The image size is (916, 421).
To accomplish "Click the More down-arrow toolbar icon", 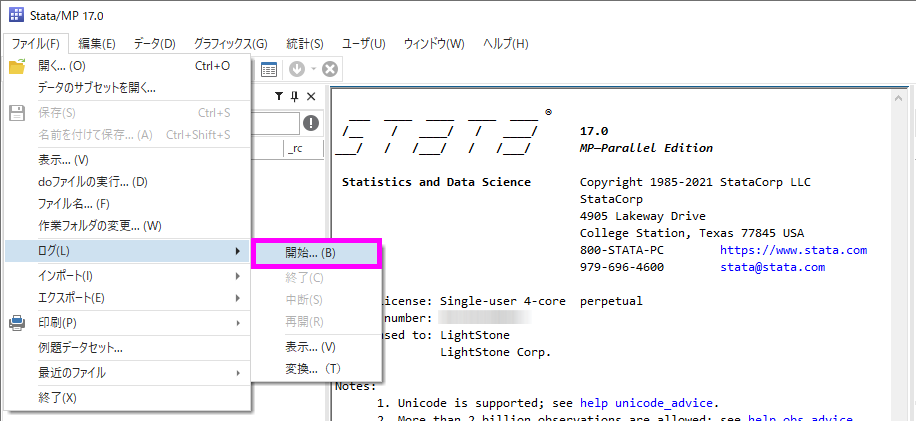I will 297,69.
